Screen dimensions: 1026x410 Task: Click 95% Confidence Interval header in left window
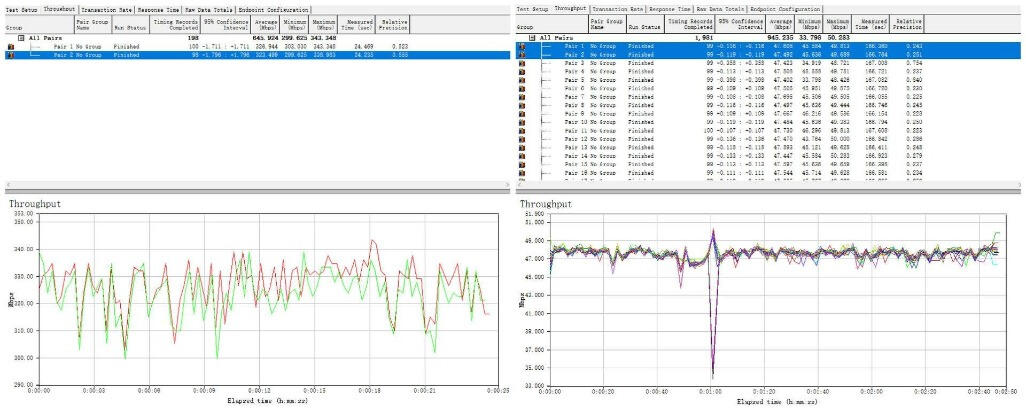pyautogui.click(x=226, y=26)
